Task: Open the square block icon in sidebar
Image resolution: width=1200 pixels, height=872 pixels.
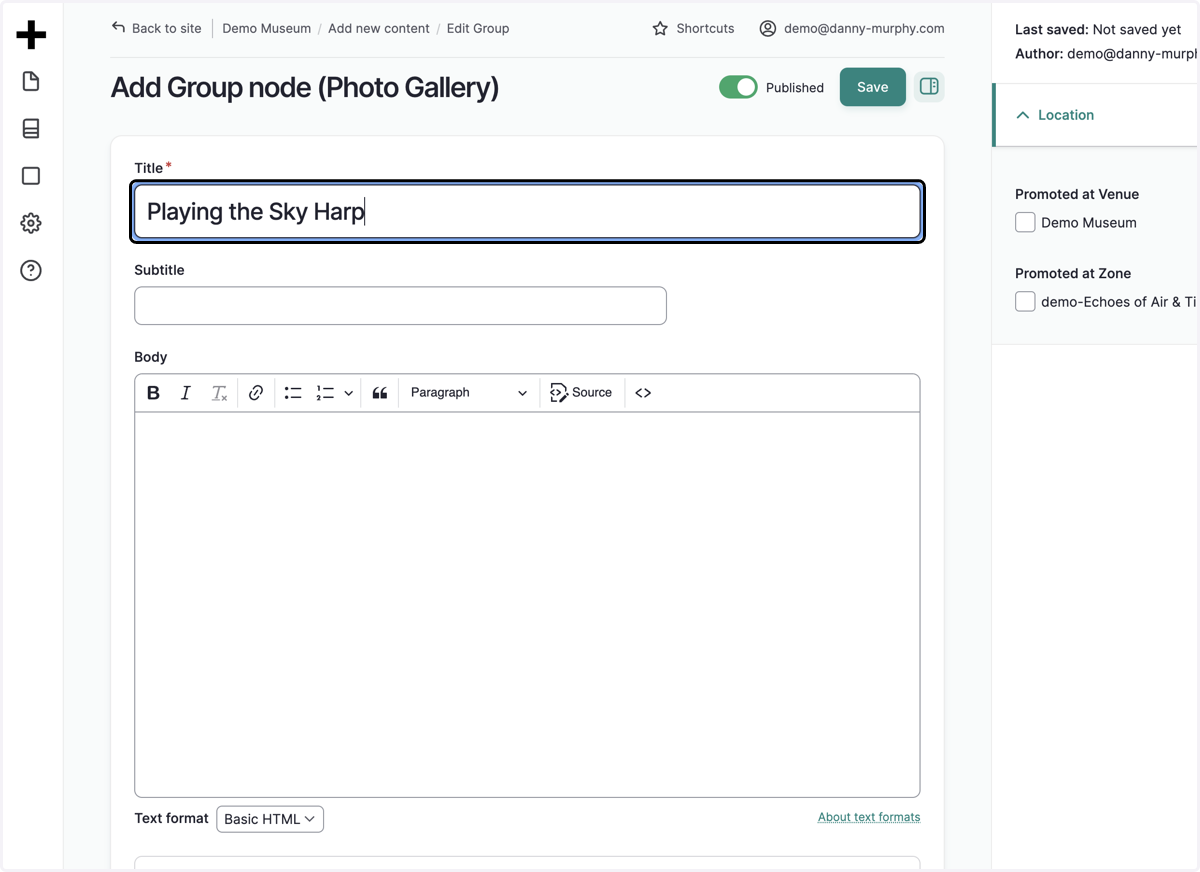Action: (31, 176)
